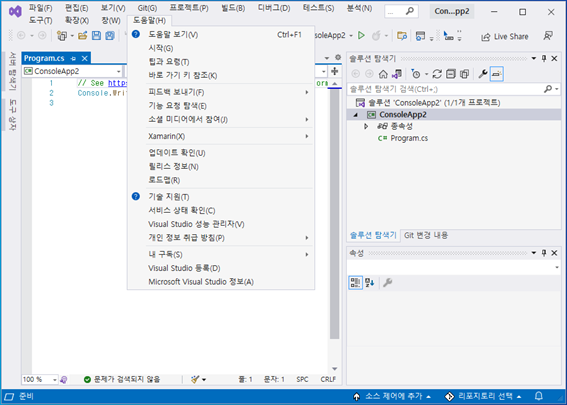Switch to the Git 변경 내용 tab
This screenshot has height=405, width=567.
click(426, 235)
